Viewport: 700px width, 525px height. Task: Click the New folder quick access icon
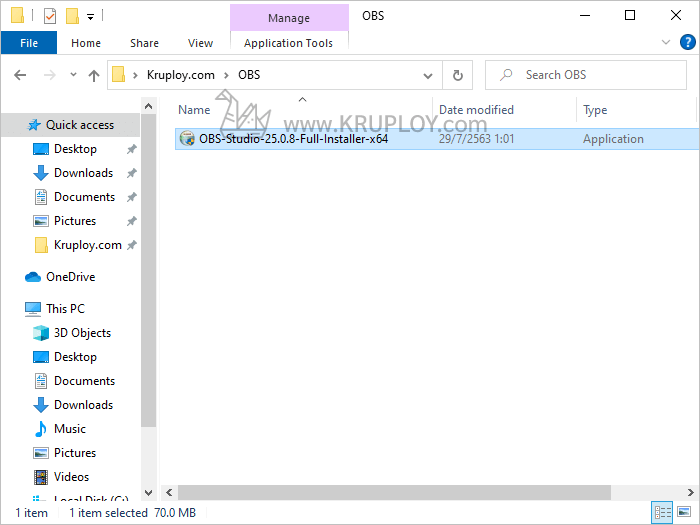pos(72,16)
